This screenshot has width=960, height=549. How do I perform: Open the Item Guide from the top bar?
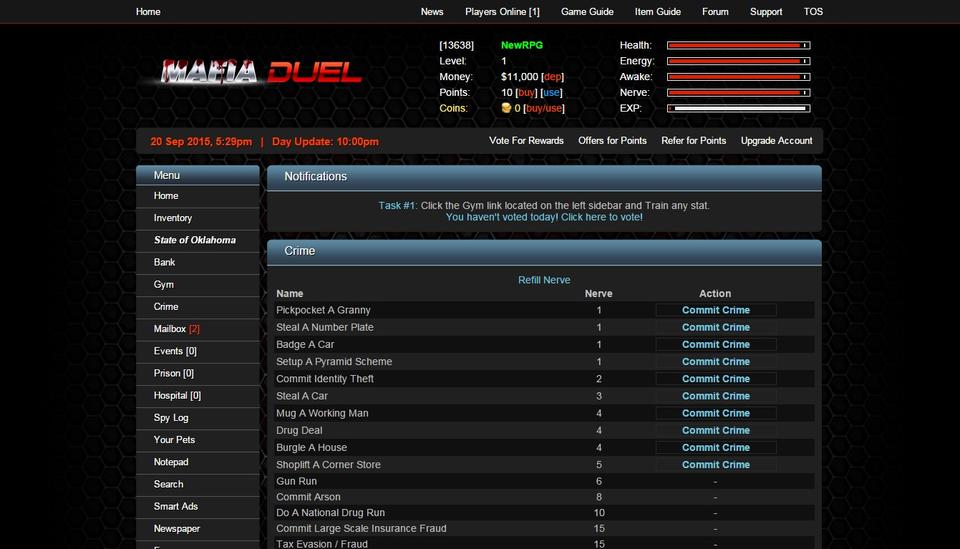(x=657, y=12)
